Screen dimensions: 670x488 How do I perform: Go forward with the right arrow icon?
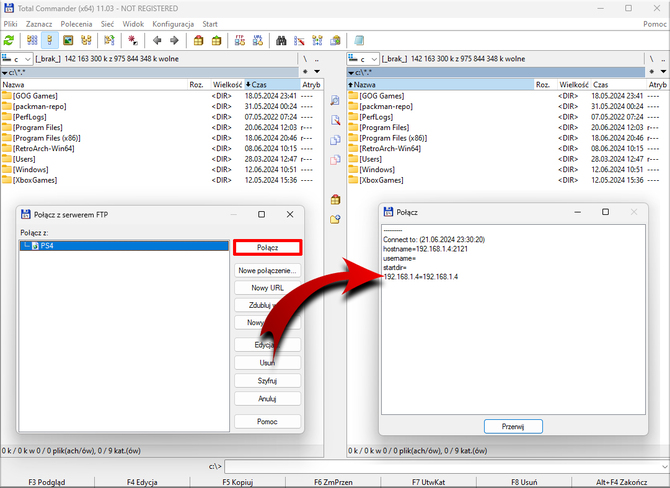click(x=174, y=41)
